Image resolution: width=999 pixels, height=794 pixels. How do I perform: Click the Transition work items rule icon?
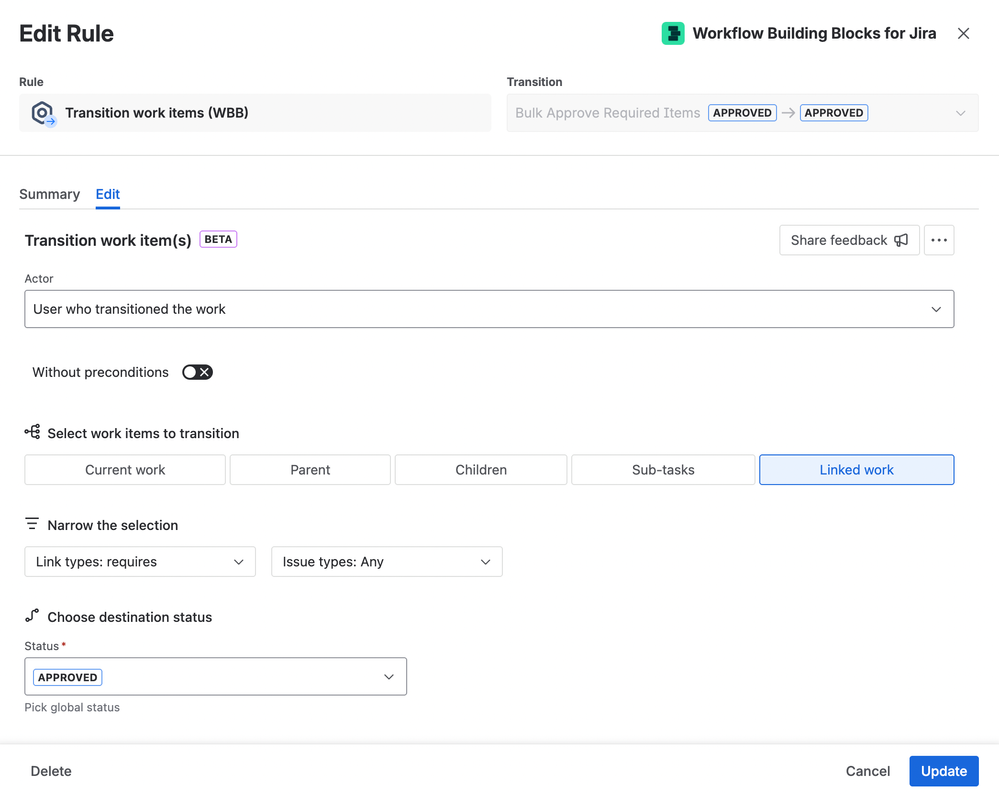click(42, 113)
